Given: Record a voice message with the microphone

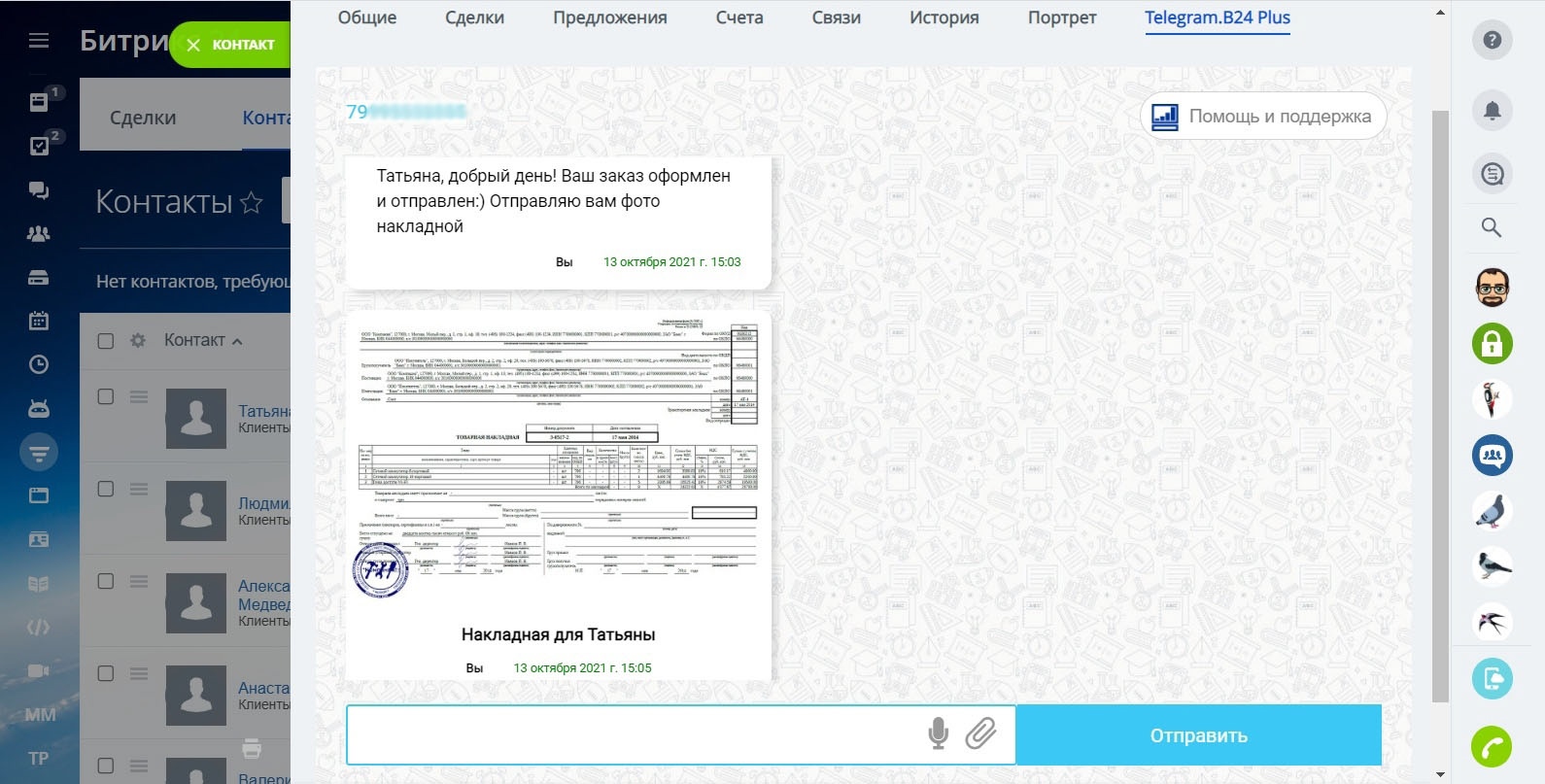Looking at the screenshot, I should [939, 733].
